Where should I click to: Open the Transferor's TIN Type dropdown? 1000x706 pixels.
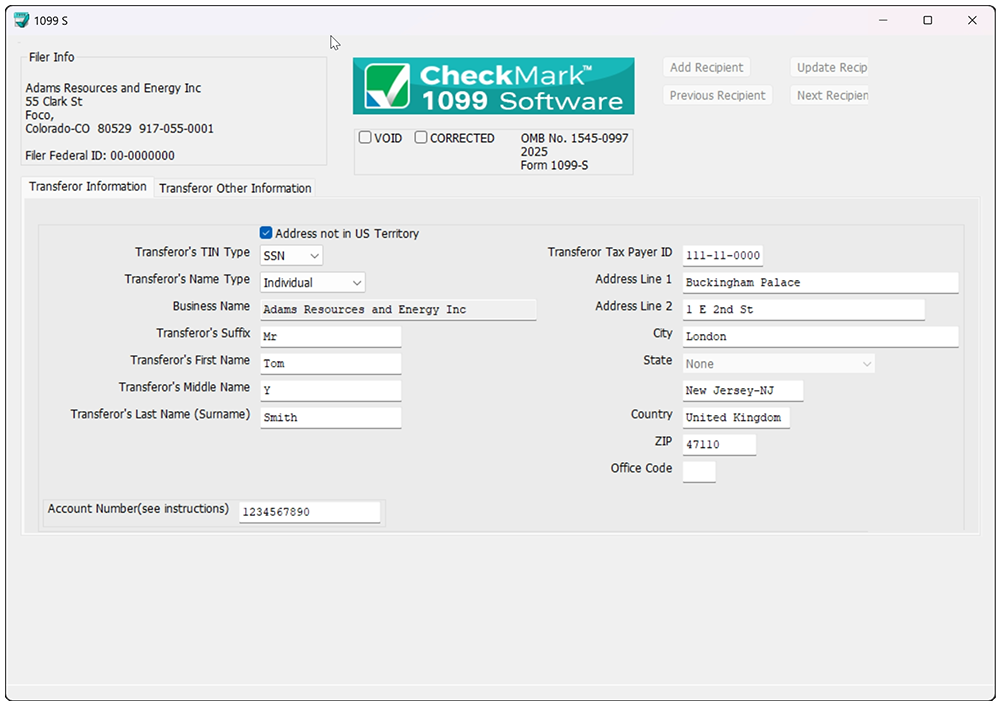coord(291,256)
